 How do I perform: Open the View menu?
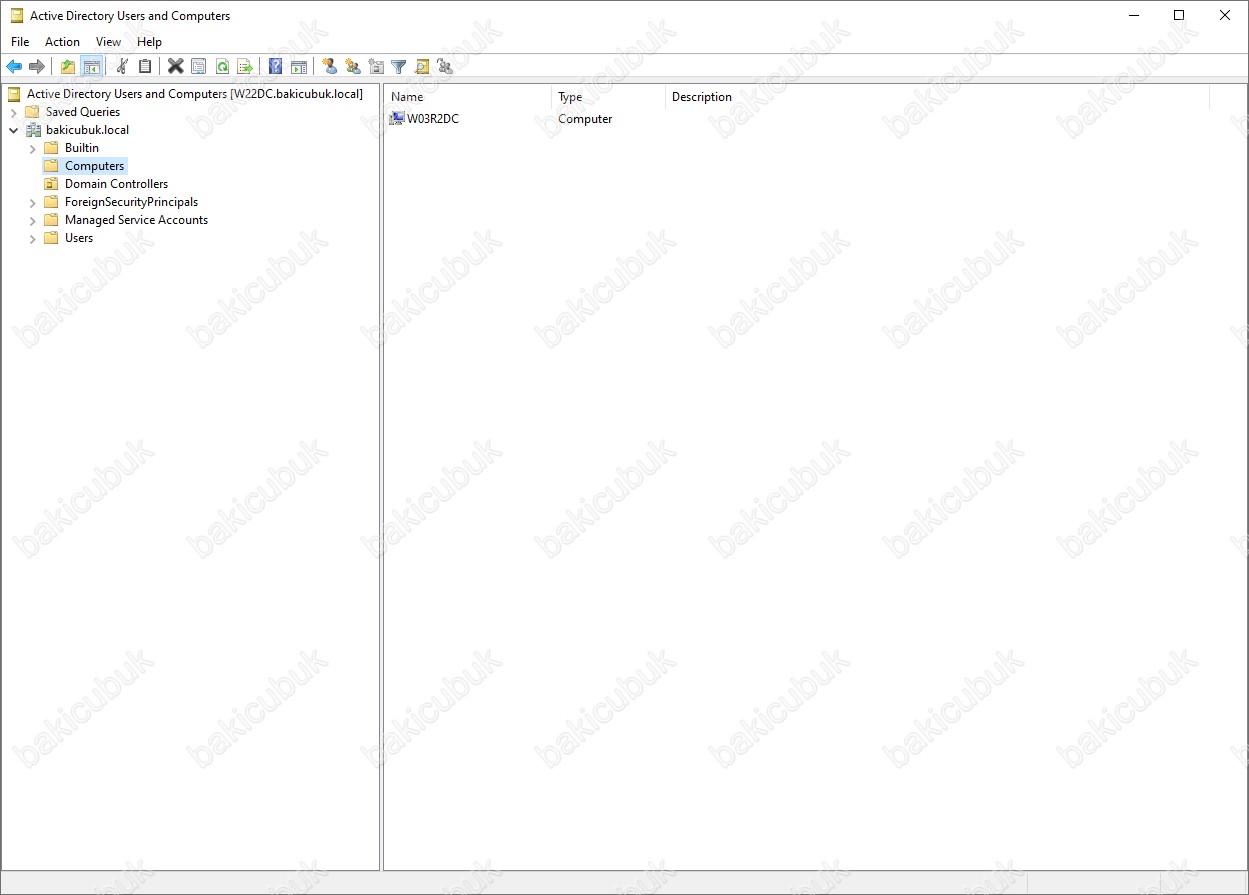(108, 42)
